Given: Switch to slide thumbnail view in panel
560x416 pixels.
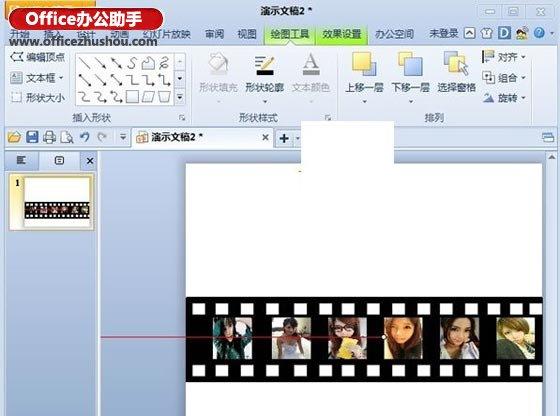Looking at the screenshot, I should pyautogui.click(x=59, y=160).
